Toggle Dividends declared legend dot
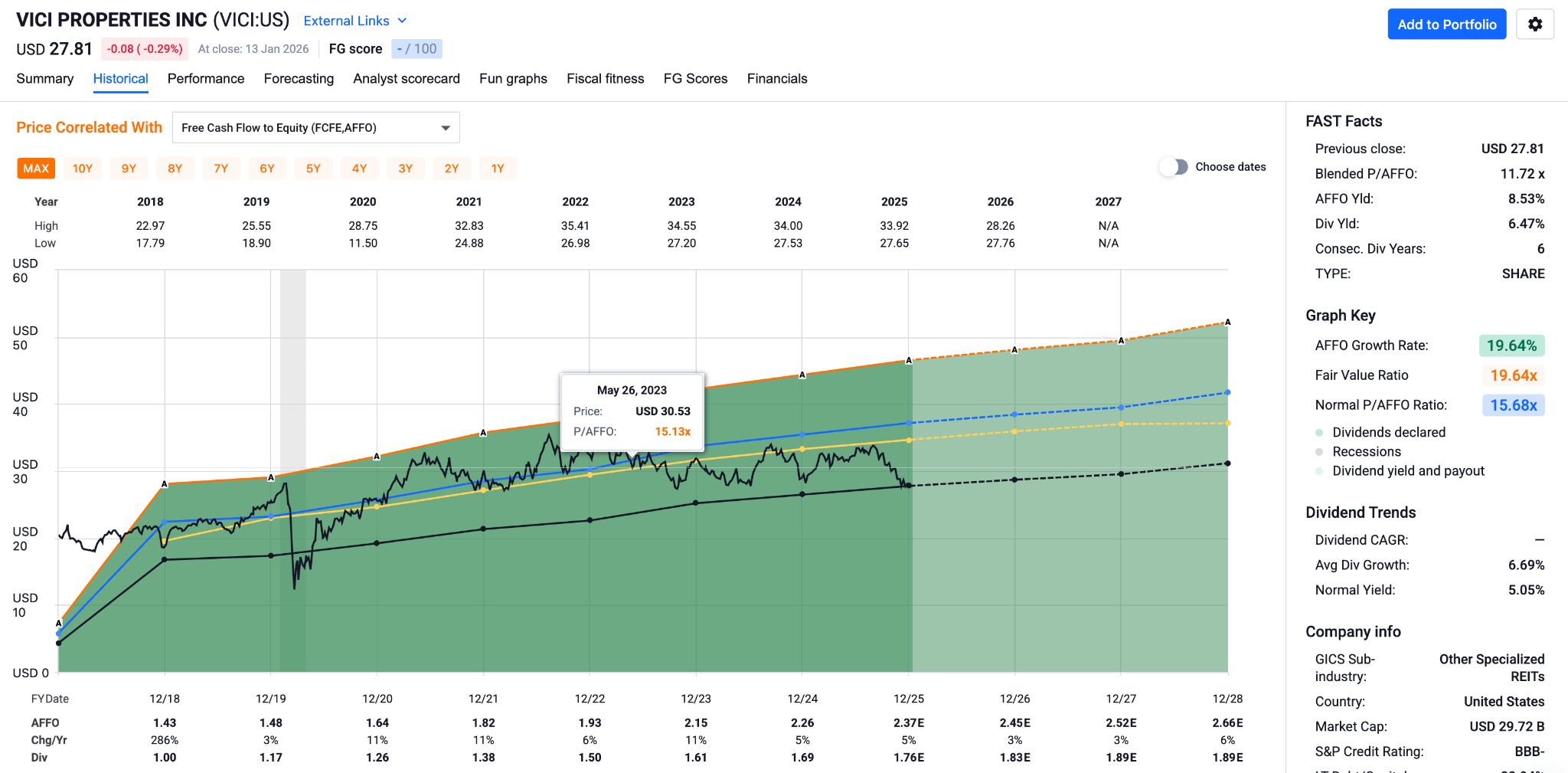1568x773 pixels. coord(1319,433)
